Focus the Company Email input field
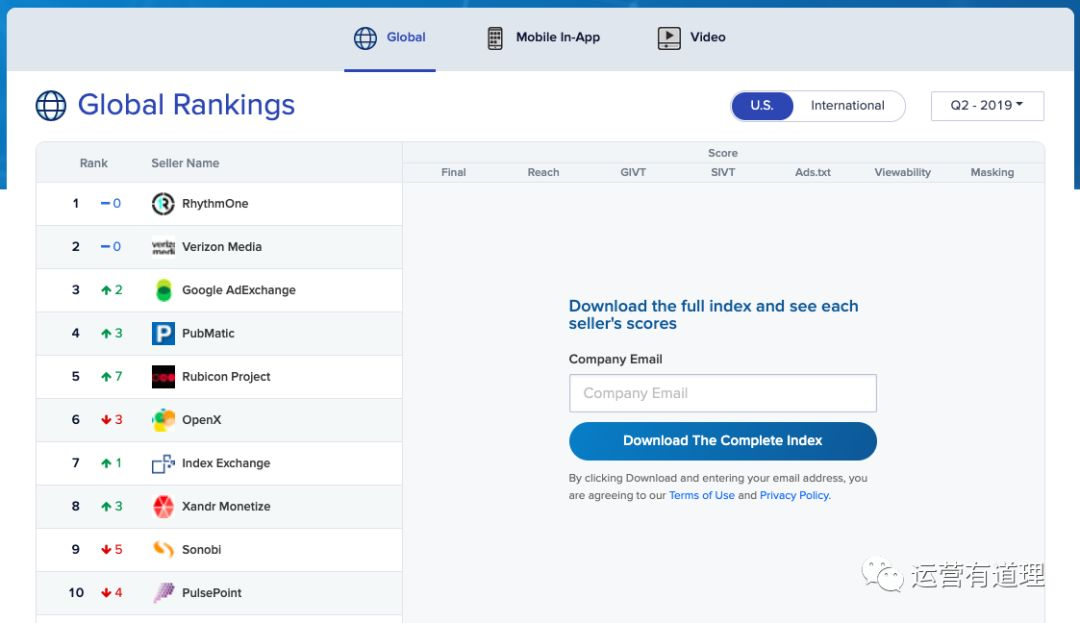The width and height of the screenshot is (1080, 623). point(723,393)
